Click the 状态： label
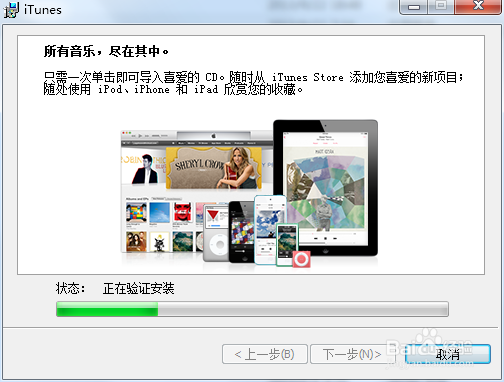Viewport: 504px width, 382px height. 70,288
